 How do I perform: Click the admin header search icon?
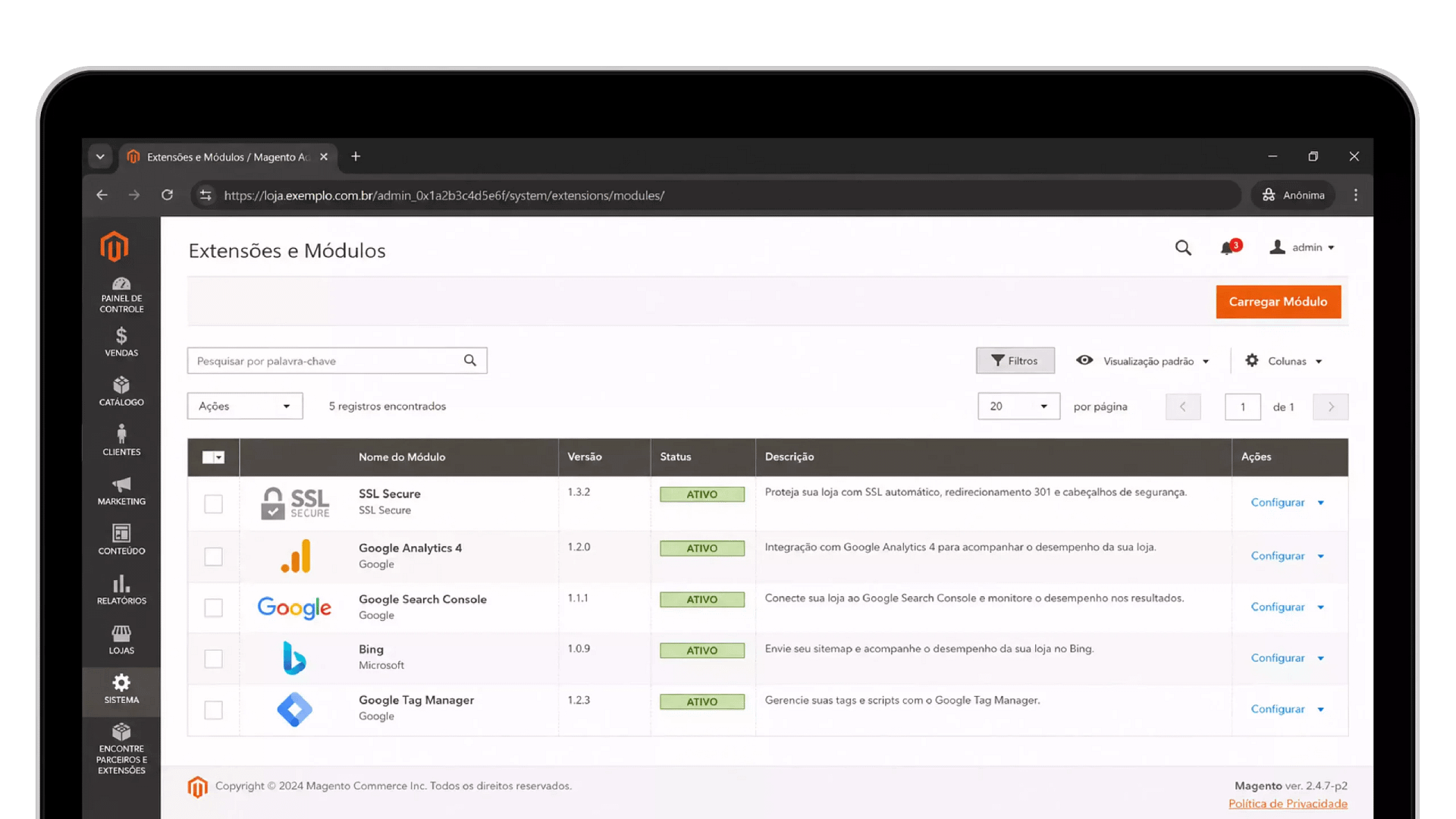(x=1183, y=248)
